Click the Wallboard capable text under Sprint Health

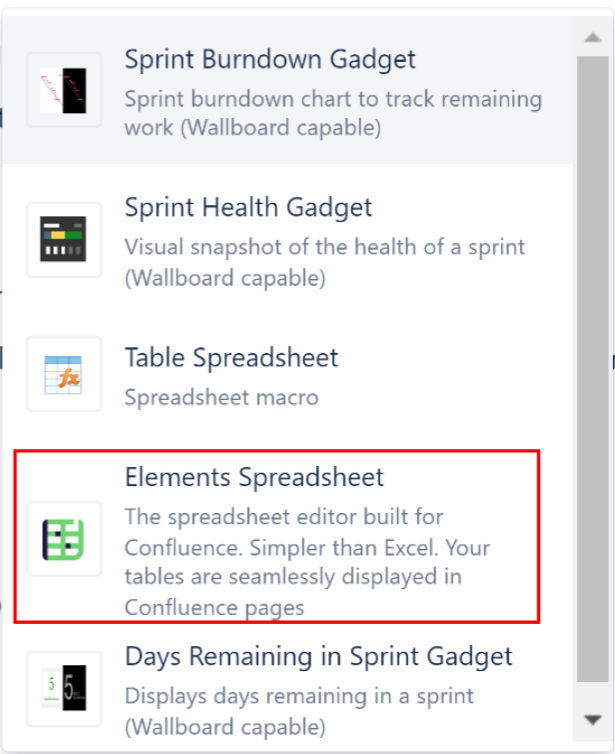(x=225, y=279)
